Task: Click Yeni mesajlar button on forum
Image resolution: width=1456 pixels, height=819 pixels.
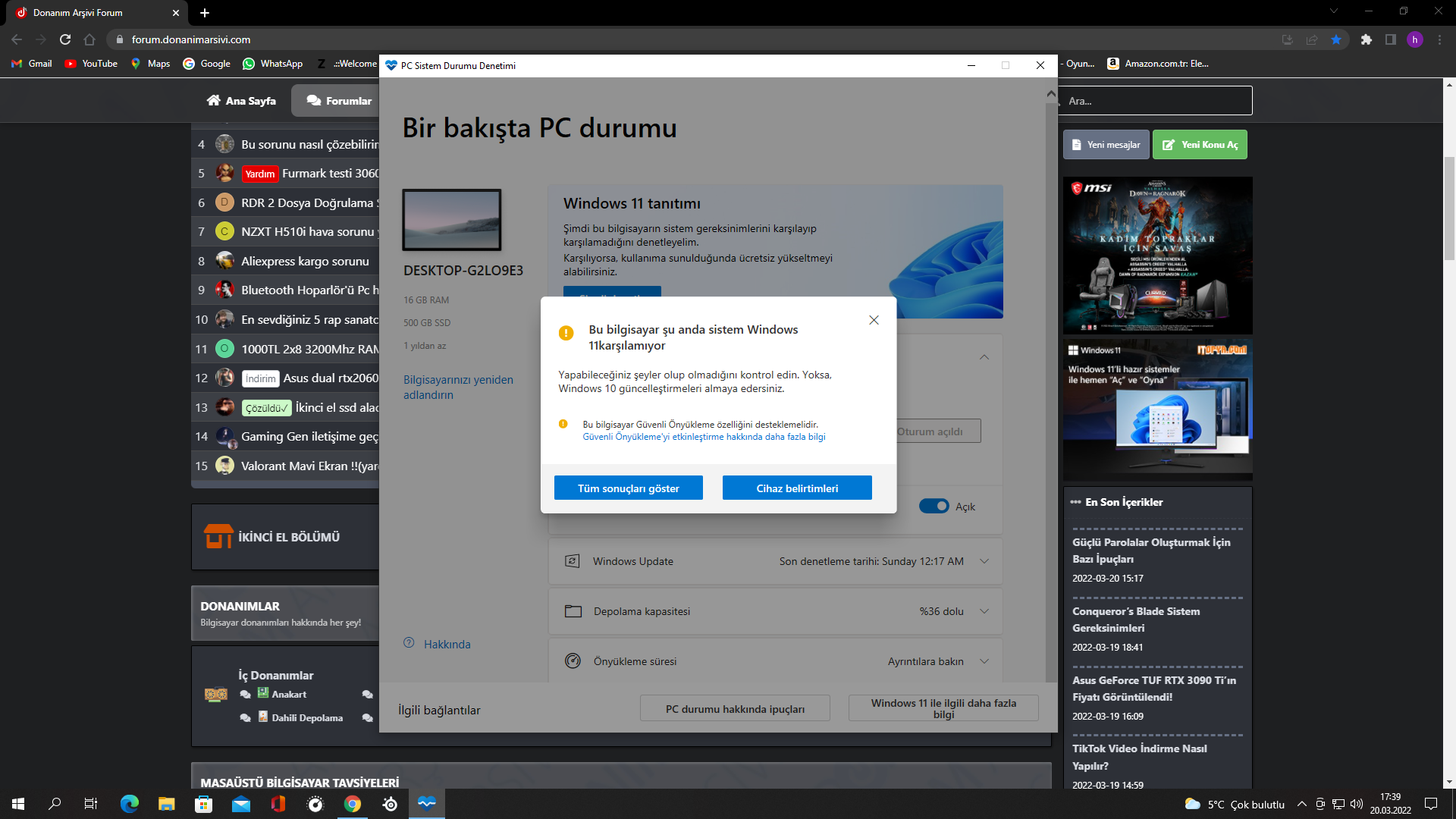Action: tap(1106, 145)
